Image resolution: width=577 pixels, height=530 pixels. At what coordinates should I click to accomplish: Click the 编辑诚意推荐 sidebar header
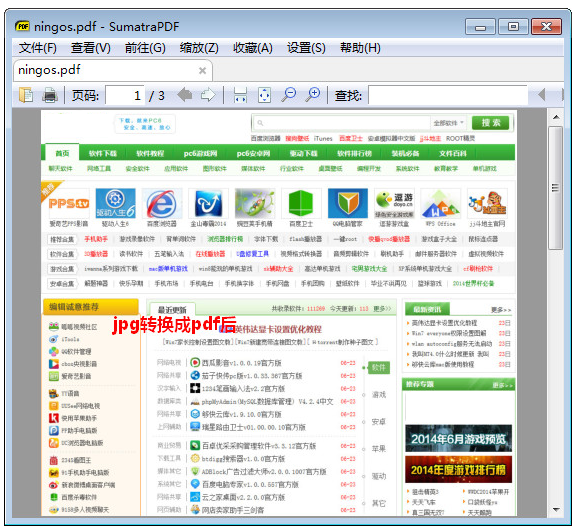coord(91,307)
